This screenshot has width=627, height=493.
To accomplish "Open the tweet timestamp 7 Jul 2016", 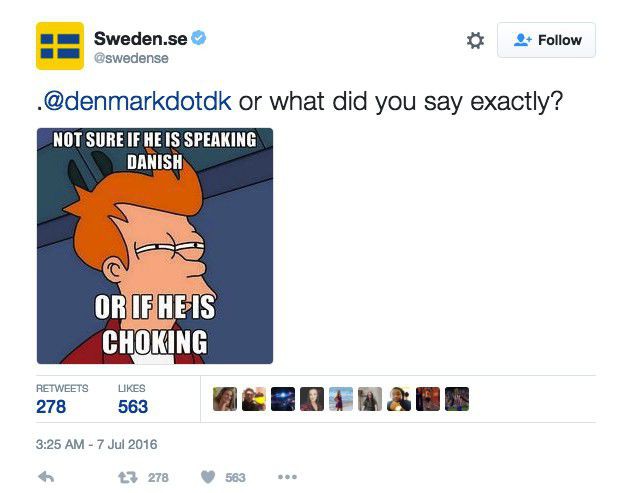I will click(97, 444).
